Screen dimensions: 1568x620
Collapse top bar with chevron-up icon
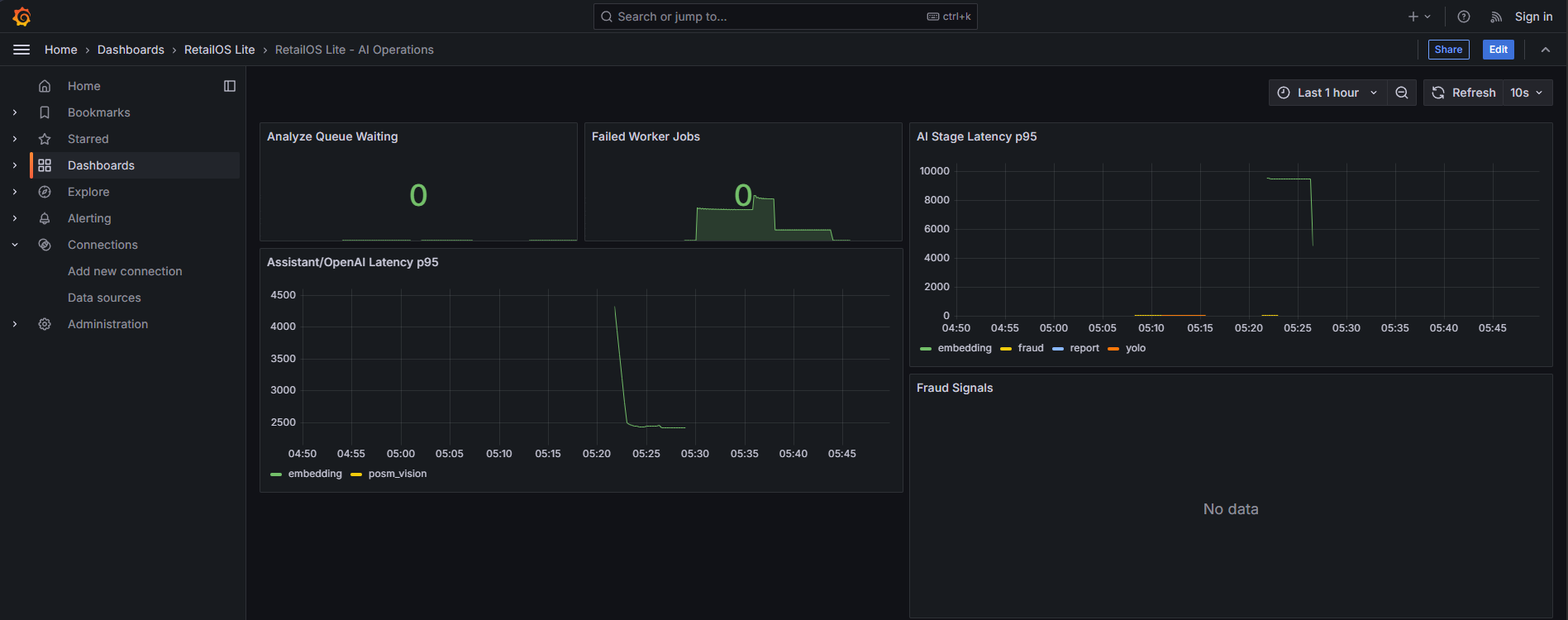1546,50
